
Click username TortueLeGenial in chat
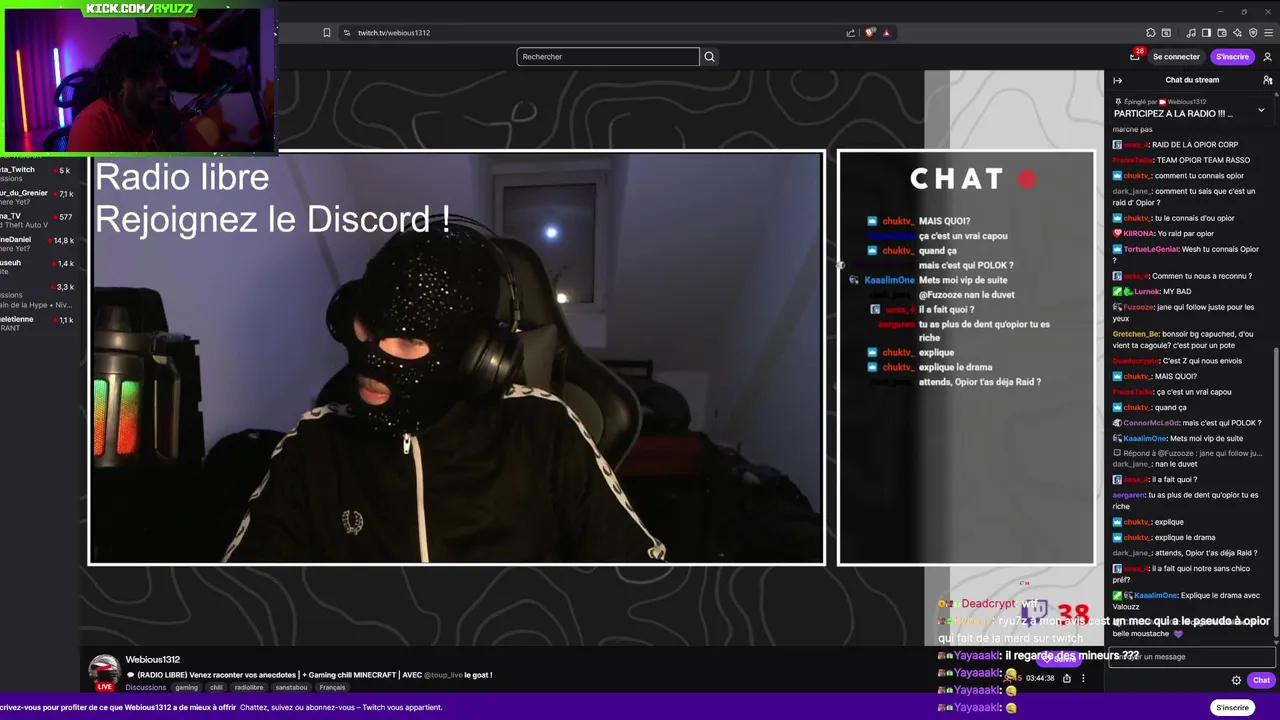1152,249
